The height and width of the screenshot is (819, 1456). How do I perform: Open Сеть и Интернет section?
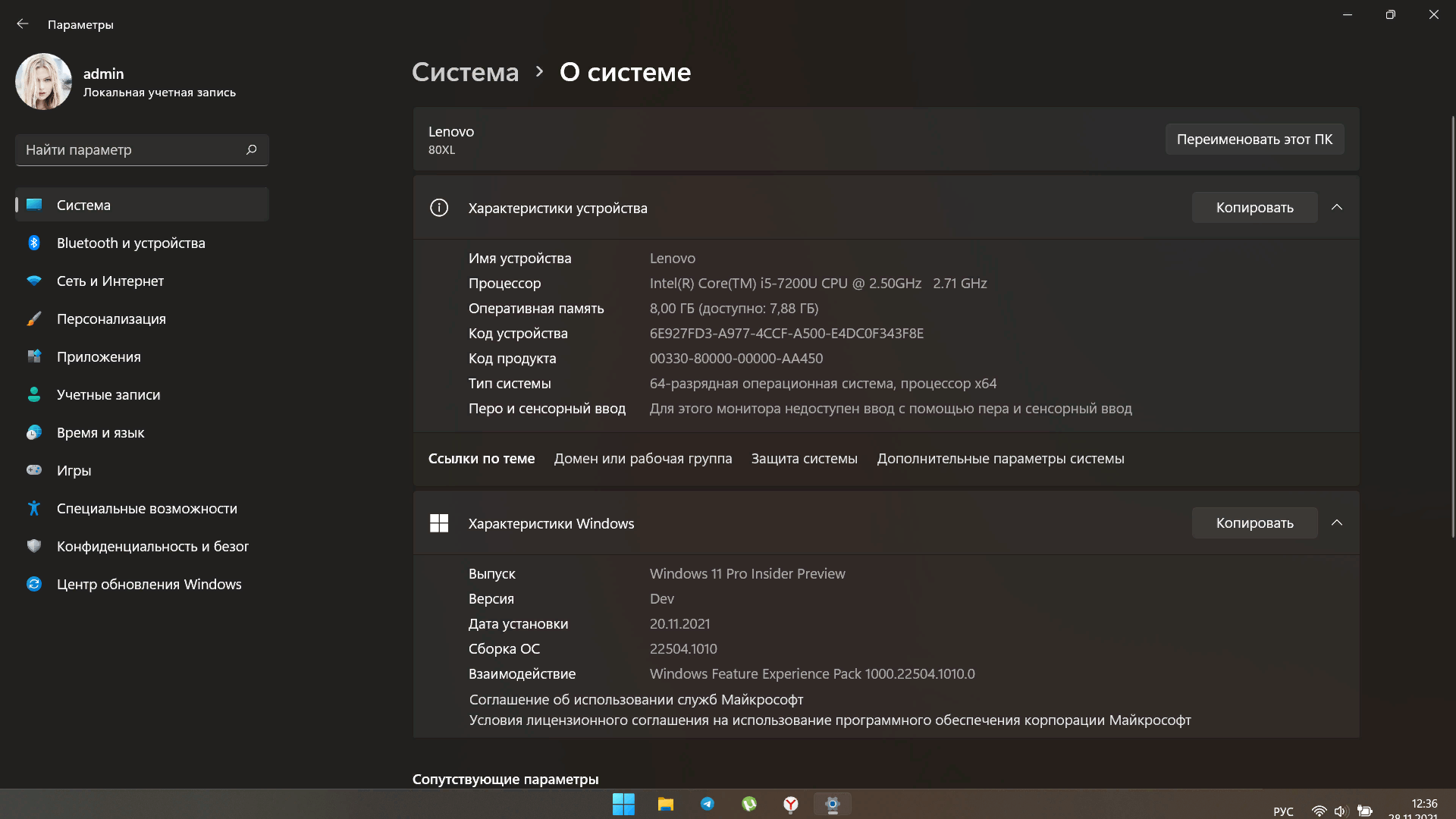142,281
